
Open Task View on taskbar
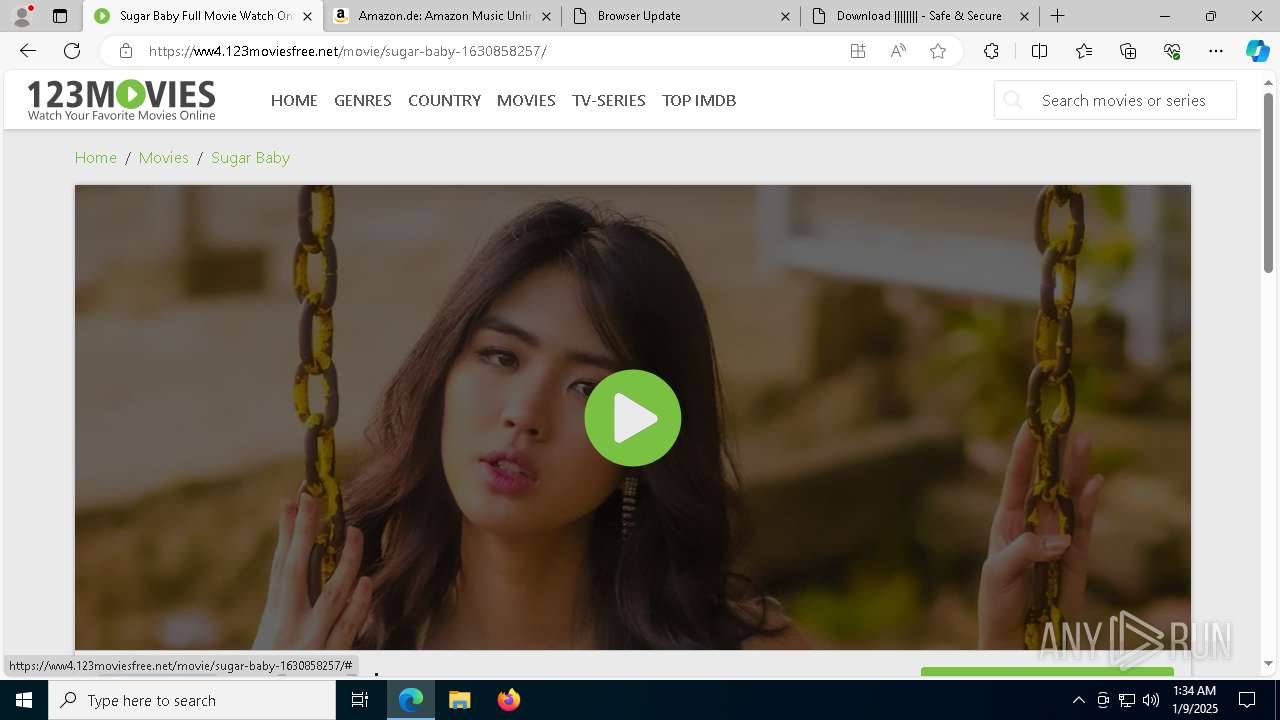point(360,700)
